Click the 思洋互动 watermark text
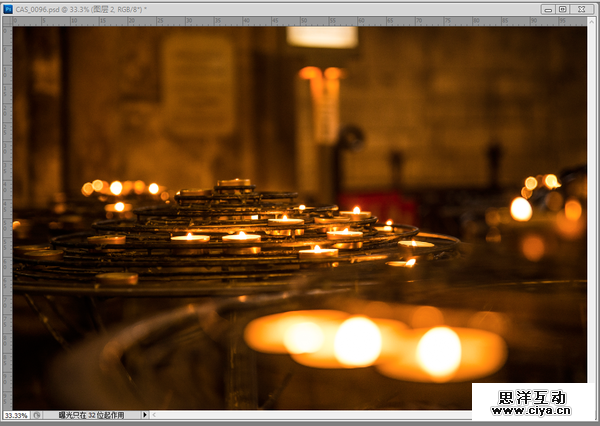This screenshot has width=600, height=426. coord(535,393)
